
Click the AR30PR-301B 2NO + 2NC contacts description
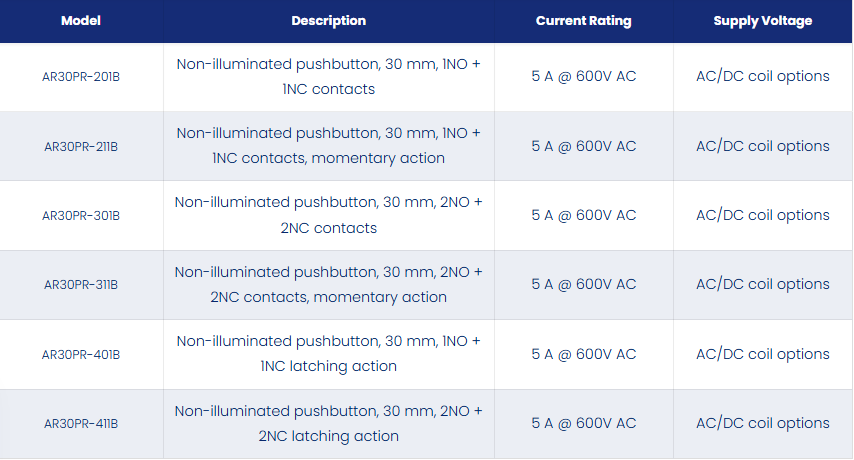point(328,215)
